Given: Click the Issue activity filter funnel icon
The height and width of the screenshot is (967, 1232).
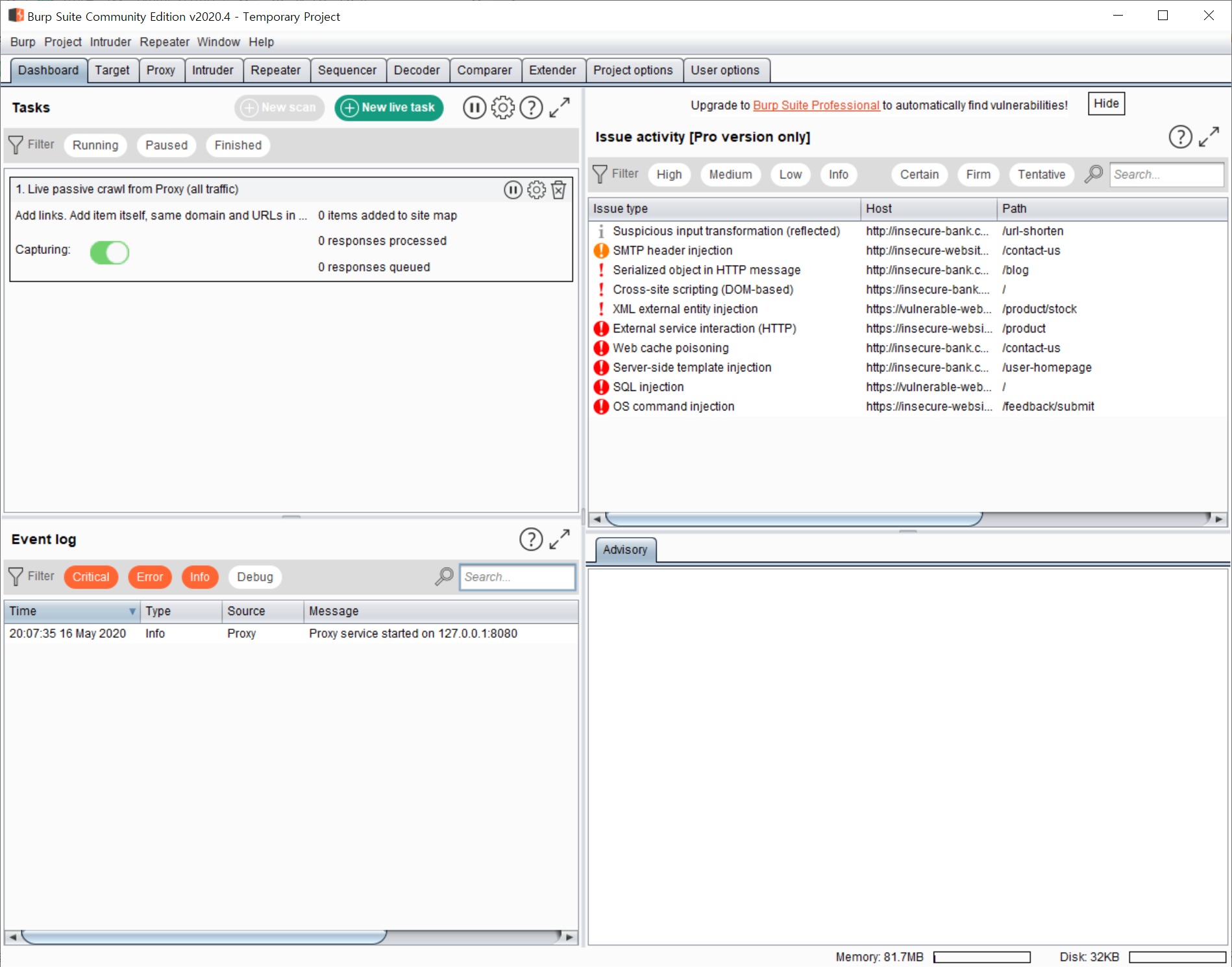Looking at the screenshot, I should pos(600,174).
